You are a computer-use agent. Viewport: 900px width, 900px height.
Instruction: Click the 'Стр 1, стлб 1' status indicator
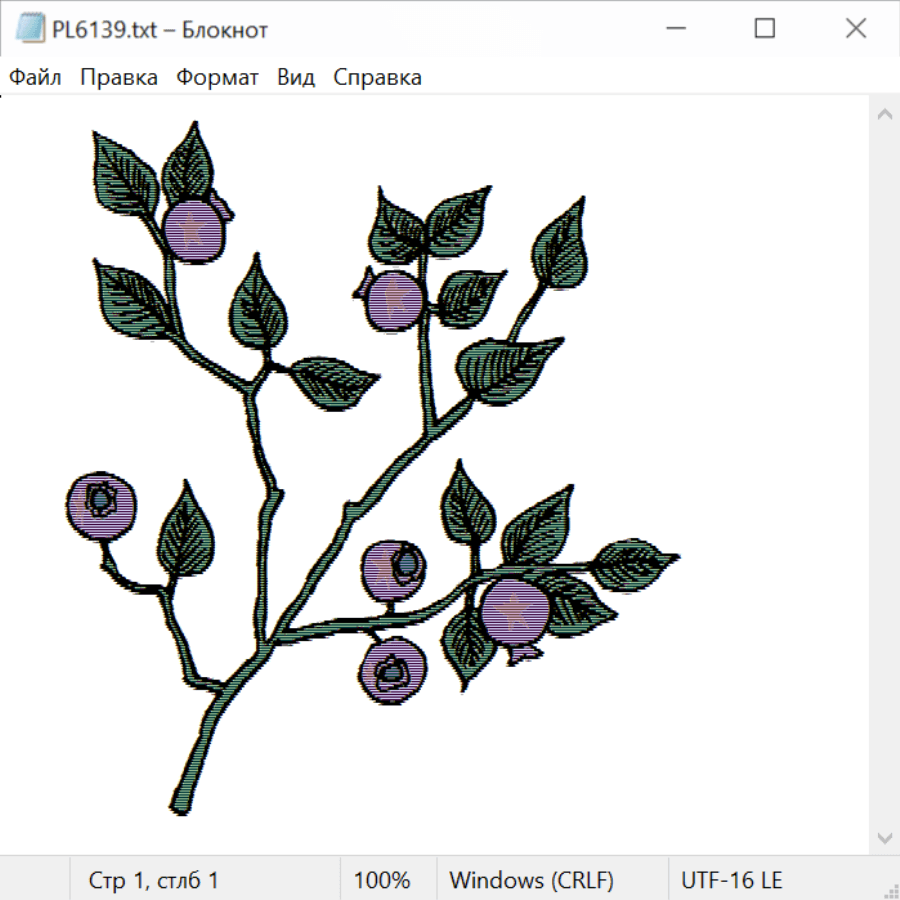point(153,880)
